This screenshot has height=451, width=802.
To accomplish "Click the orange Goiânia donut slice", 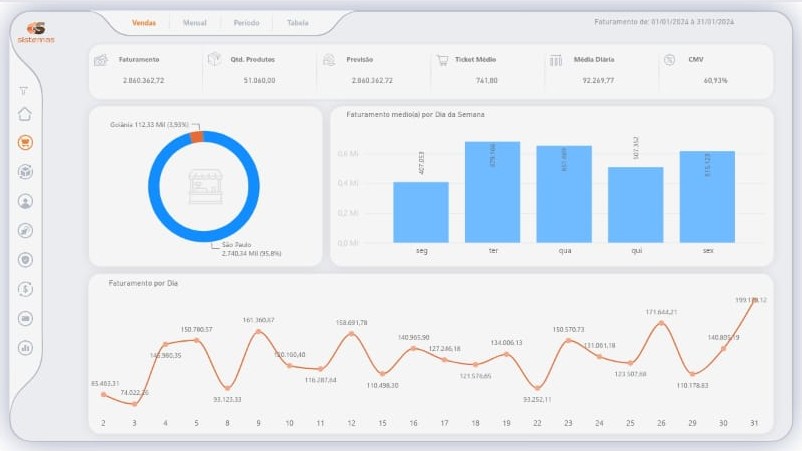I will click(196, 137).
